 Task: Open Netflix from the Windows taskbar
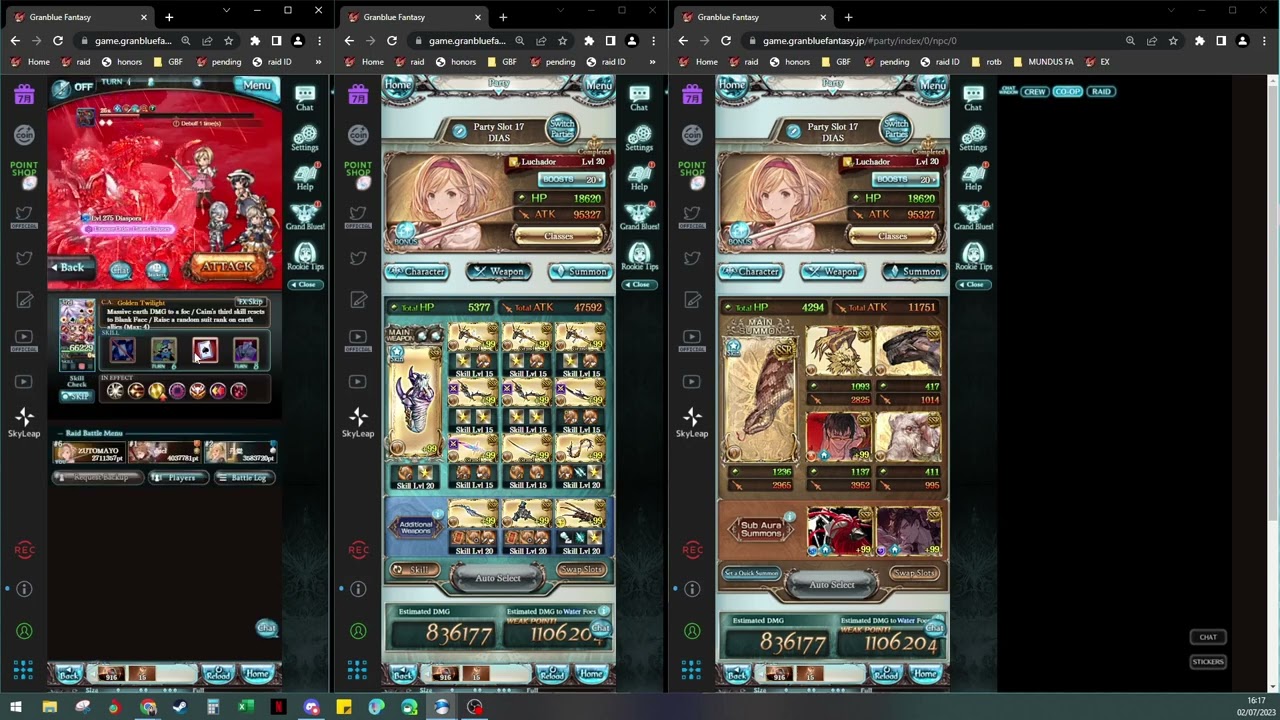tap(279, 707)
